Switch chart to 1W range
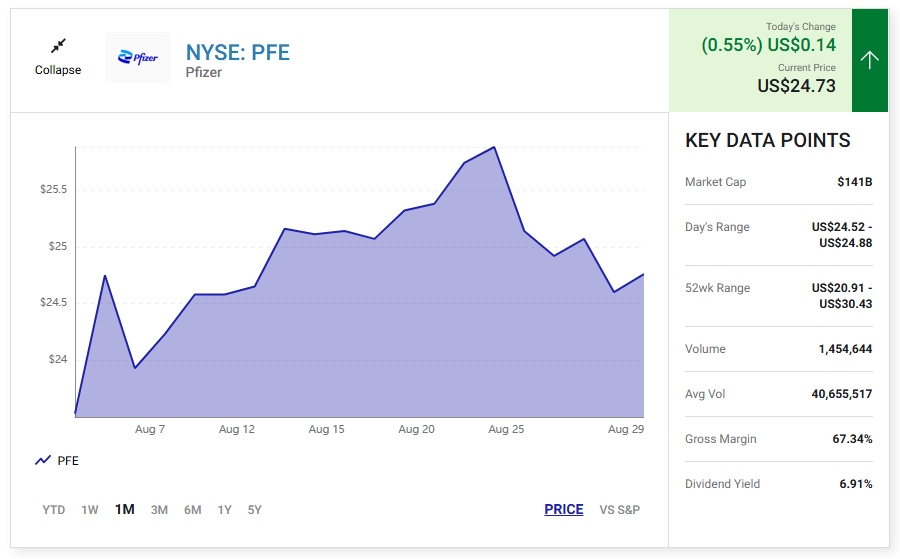Viewport: 900px width, 559px height. click(x=90, y=510)
